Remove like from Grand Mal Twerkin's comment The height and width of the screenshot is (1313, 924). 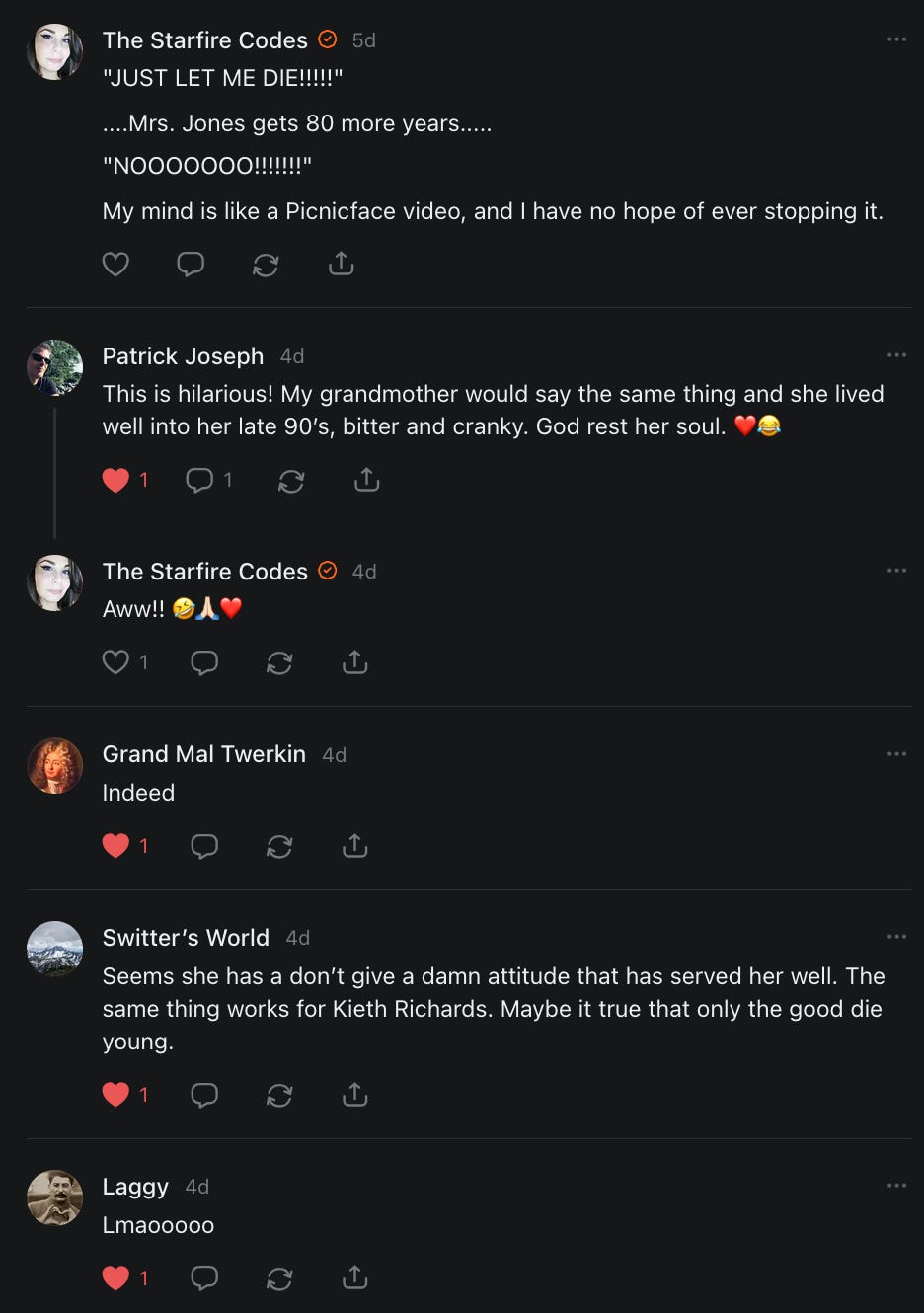coord(116,846)
